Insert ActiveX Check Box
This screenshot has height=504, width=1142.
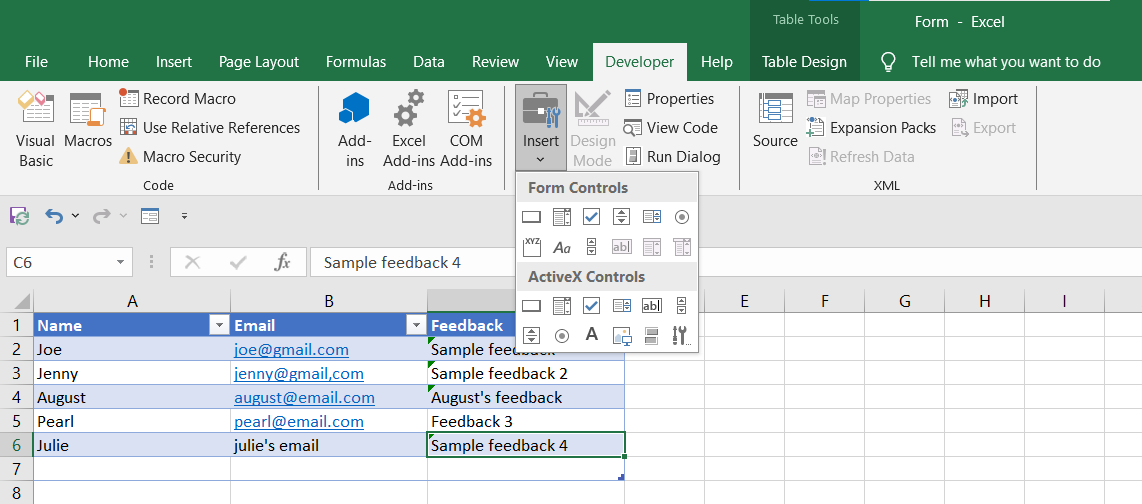(591, 306)
